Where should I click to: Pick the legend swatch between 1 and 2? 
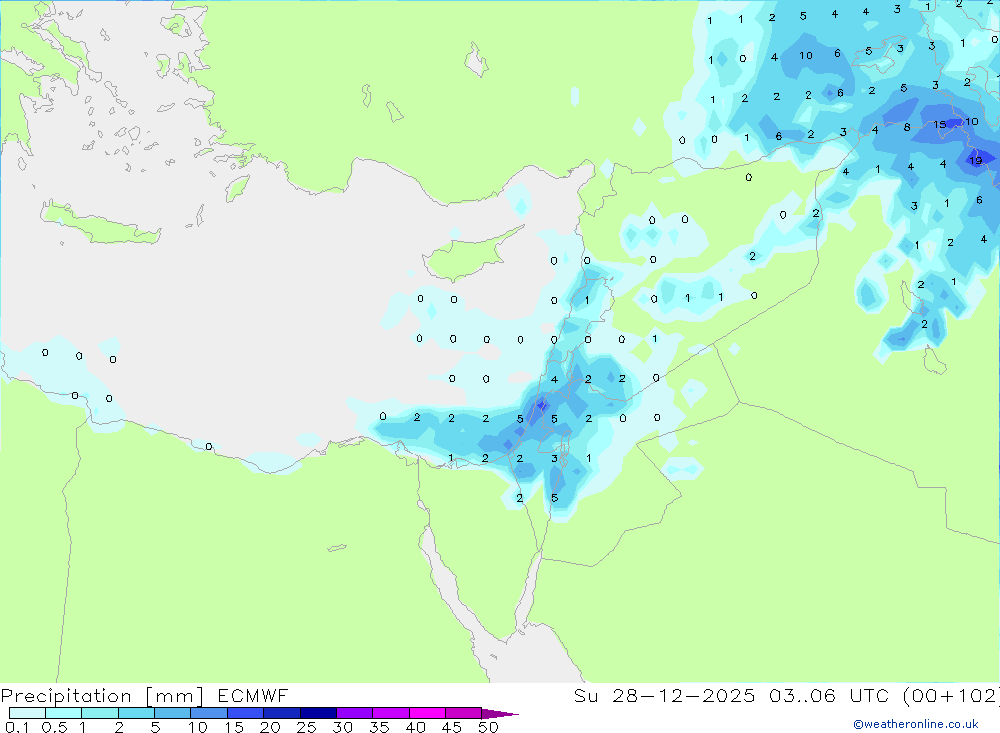pos(100,713)
